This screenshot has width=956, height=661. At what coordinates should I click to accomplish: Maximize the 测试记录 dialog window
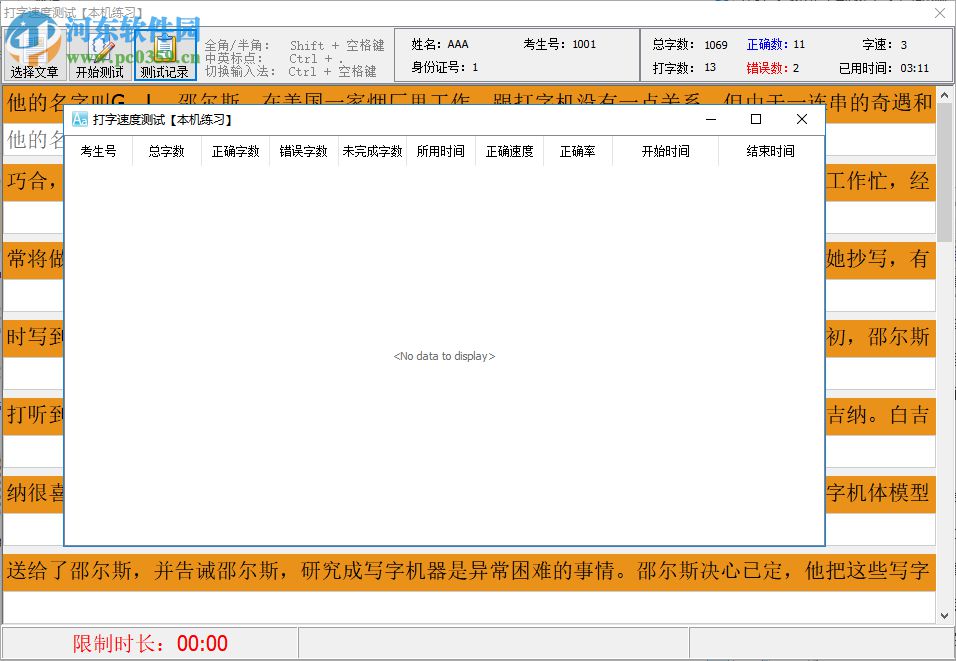[756, 118]
